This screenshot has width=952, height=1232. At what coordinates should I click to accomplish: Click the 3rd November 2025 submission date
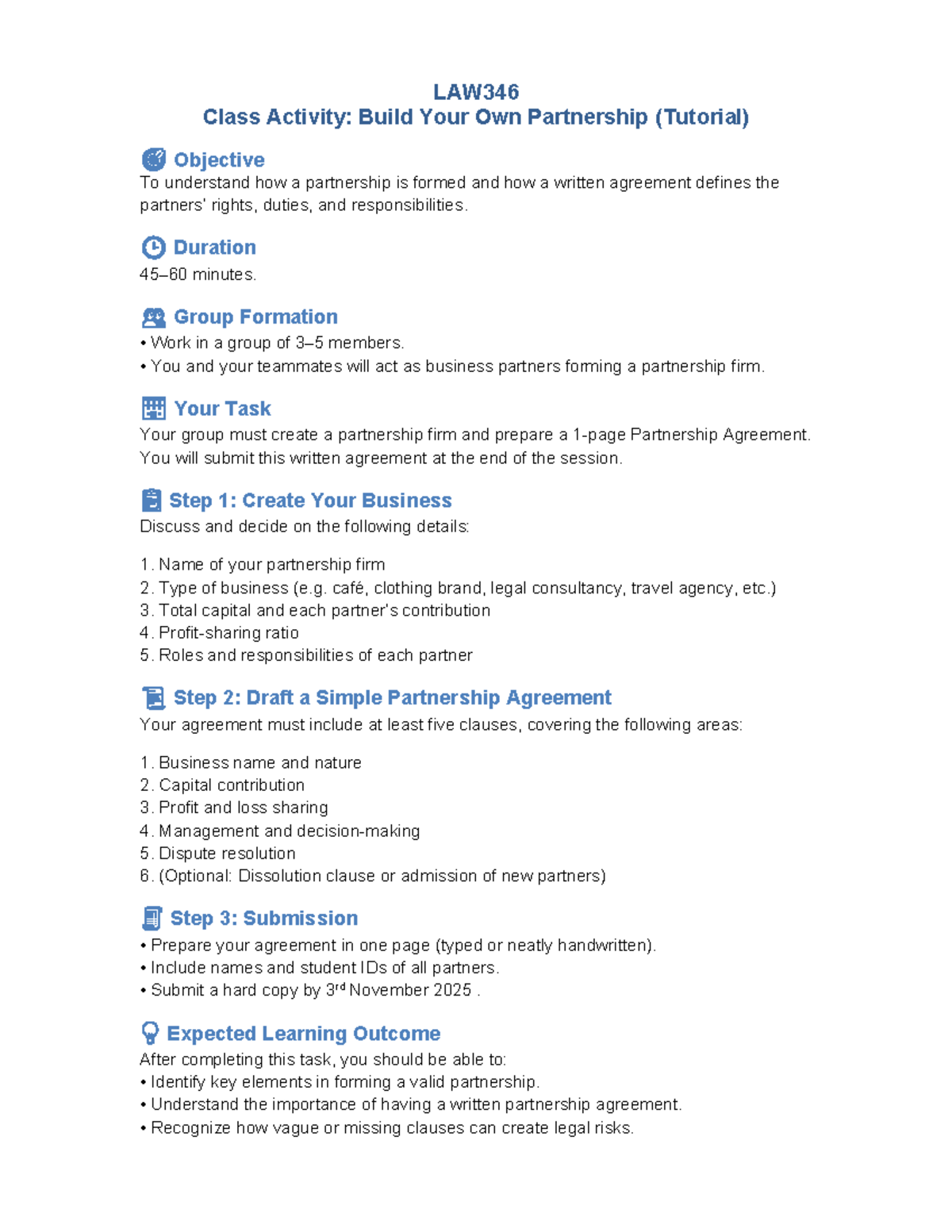point(398,990)
